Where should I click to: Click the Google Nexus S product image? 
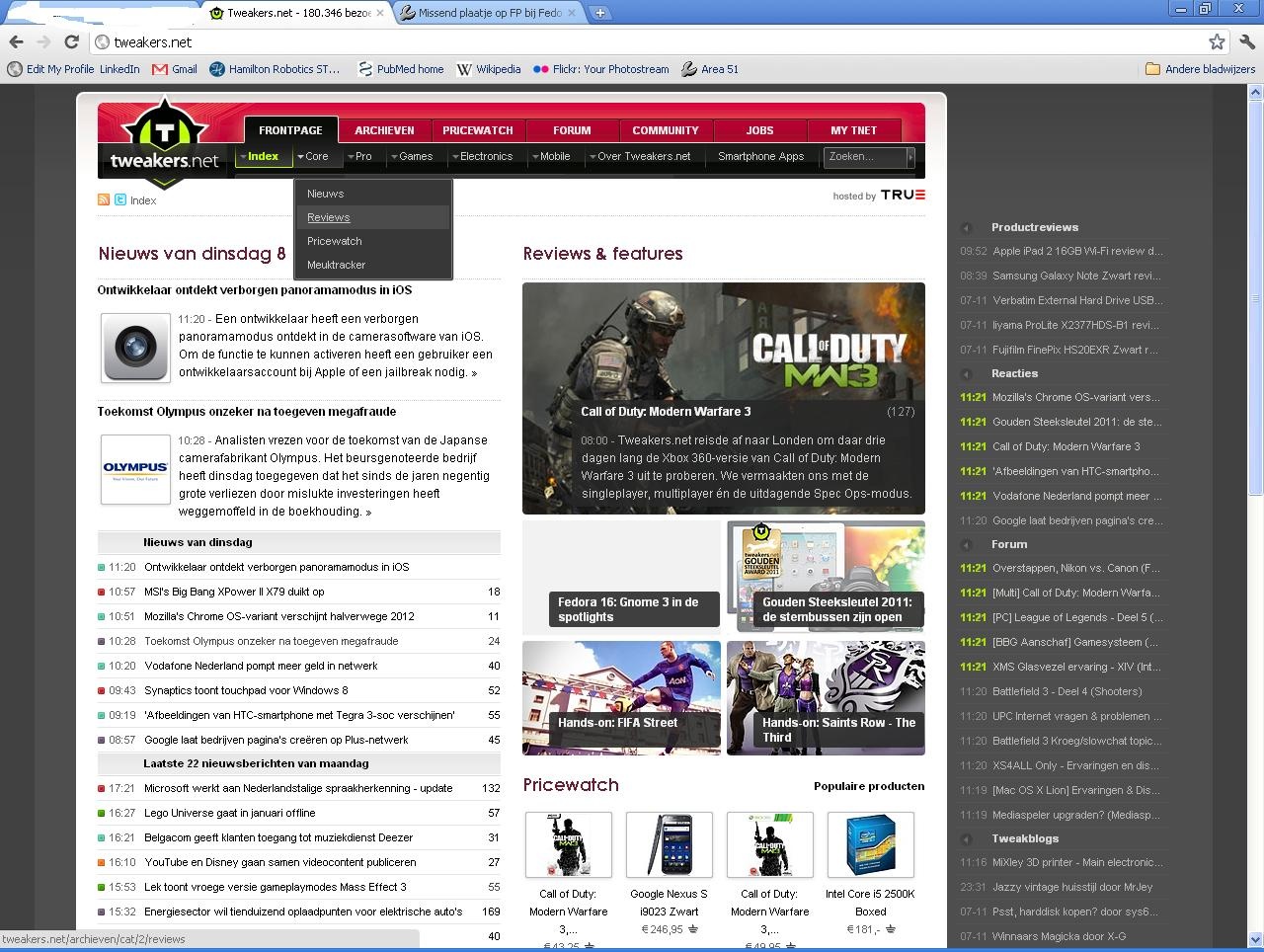pyautogui.click(x=670, y=844)
